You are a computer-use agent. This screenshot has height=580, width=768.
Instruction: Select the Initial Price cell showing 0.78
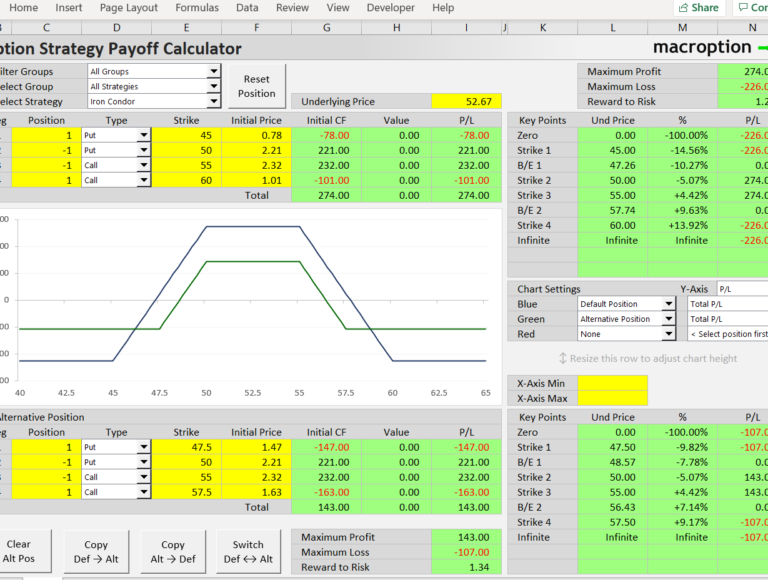(x=256, y=135)
